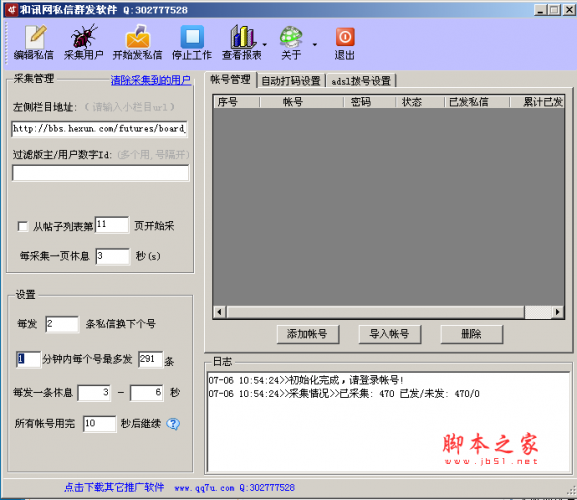Open the 编辑私信 edit message tool

tap(33, 42)
